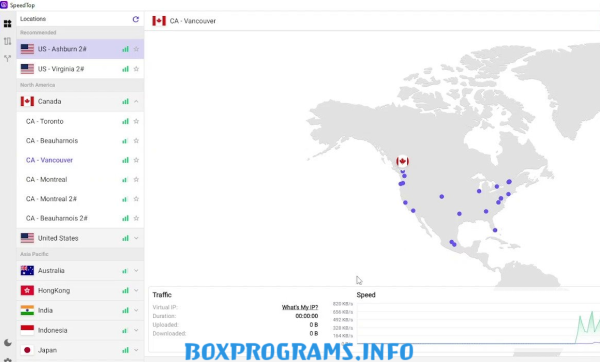Select CA - Toronto location
The image size is (600, 362).
(80, 121)
